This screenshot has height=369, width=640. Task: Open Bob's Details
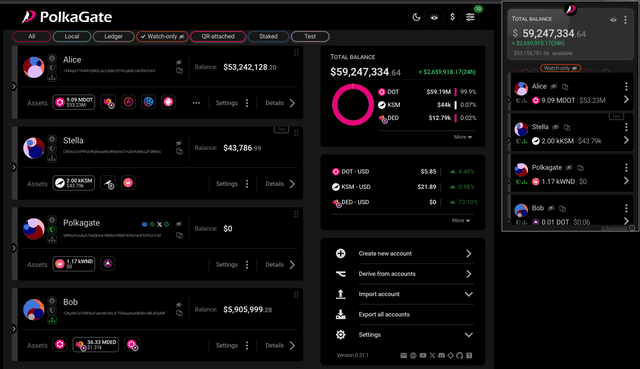280,345
